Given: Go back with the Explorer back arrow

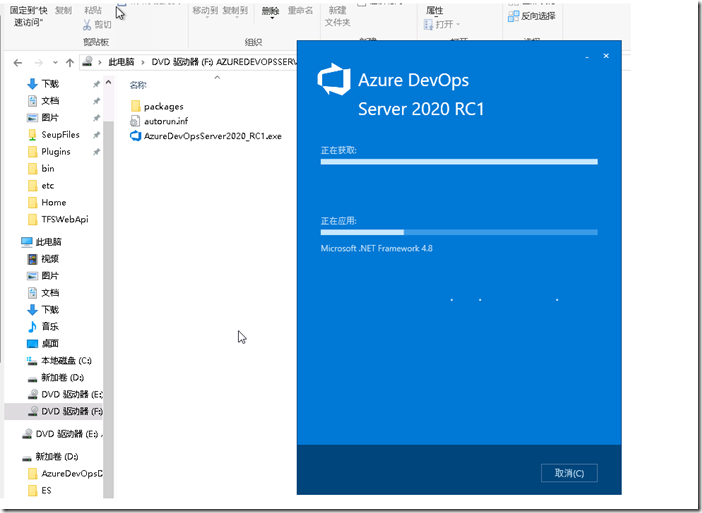Looking at the screenshot, I should pos(18,63).
